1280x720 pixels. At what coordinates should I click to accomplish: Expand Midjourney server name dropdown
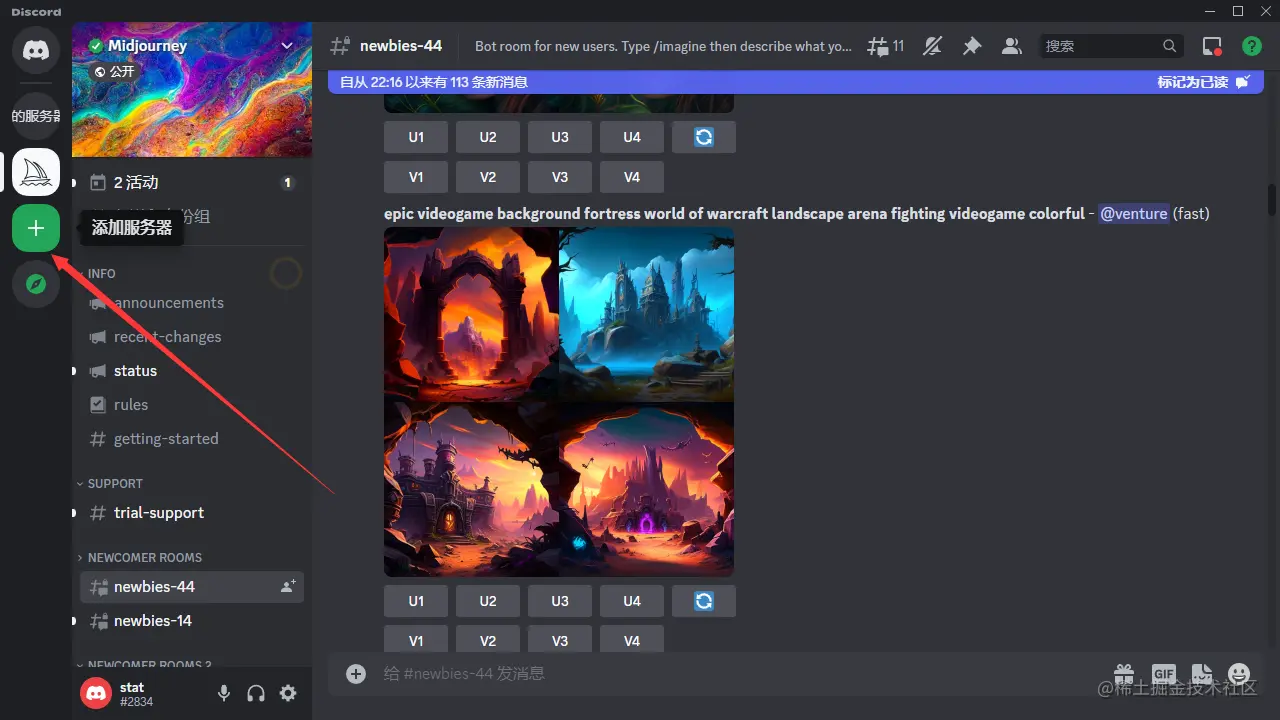pos(287,46)
